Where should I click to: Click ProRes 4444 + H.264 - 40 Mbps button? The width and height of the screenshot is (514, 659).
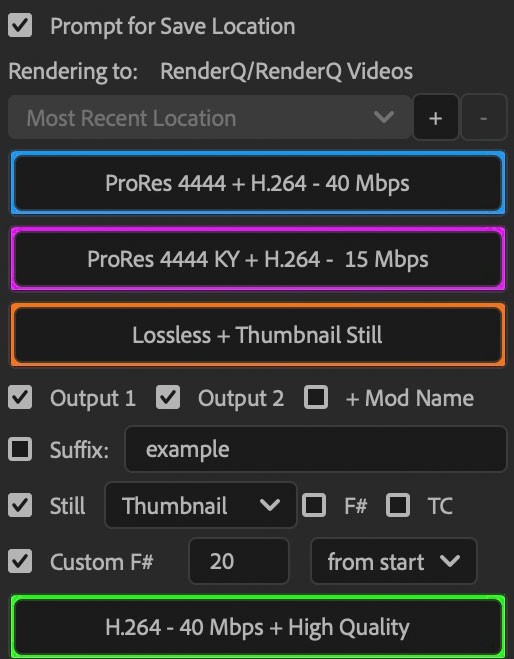pyautogui.click(x=257, y=183)
